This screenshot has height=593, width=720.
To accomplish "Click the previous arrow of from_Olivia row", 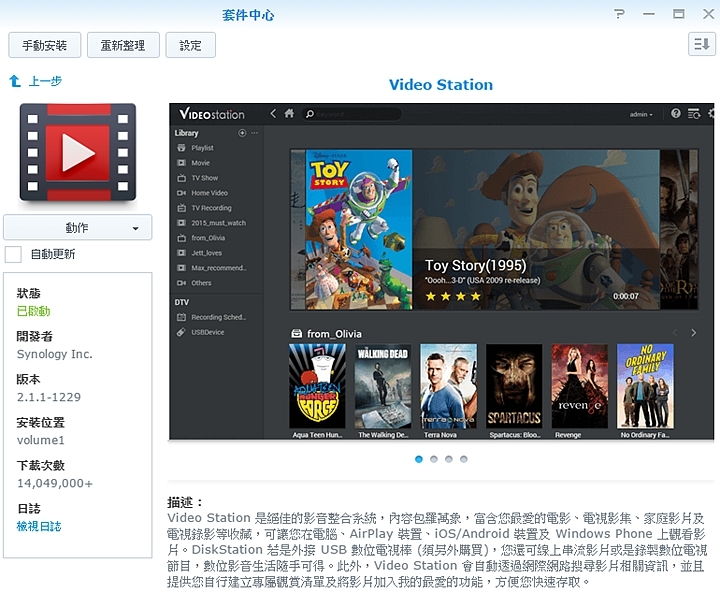I will point(675,333).
